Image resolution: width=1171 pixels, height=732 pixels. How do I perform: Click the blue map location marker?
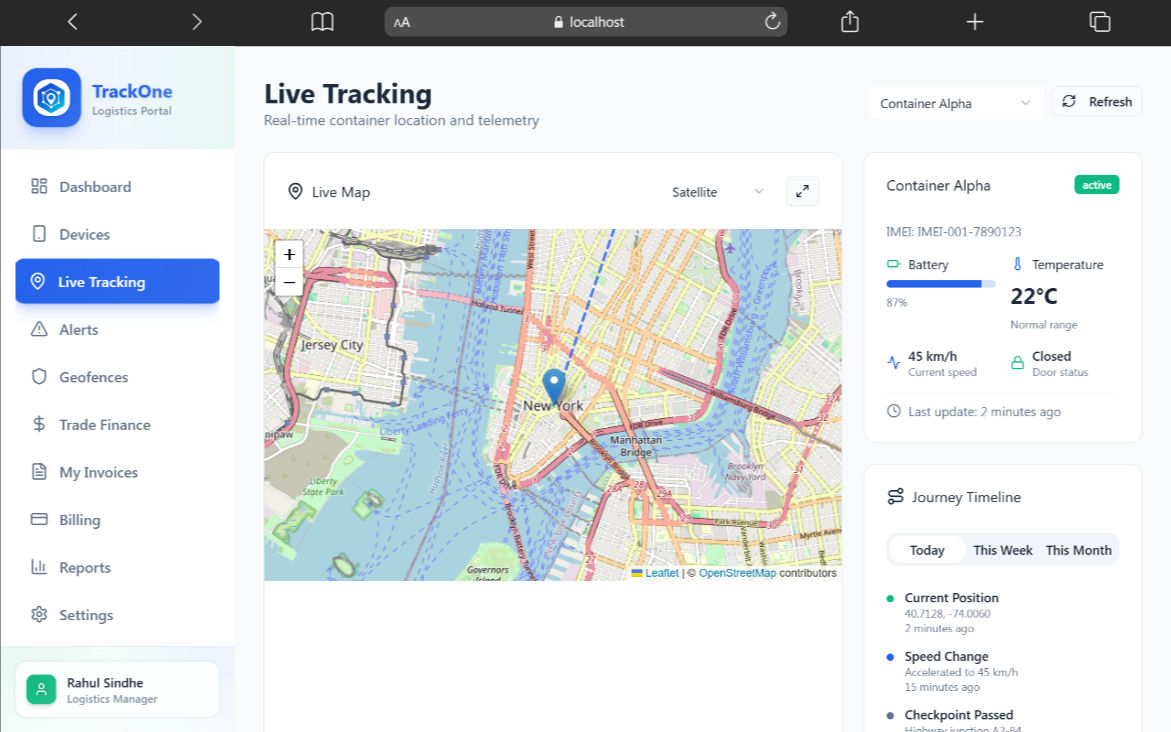pos(553,385)
